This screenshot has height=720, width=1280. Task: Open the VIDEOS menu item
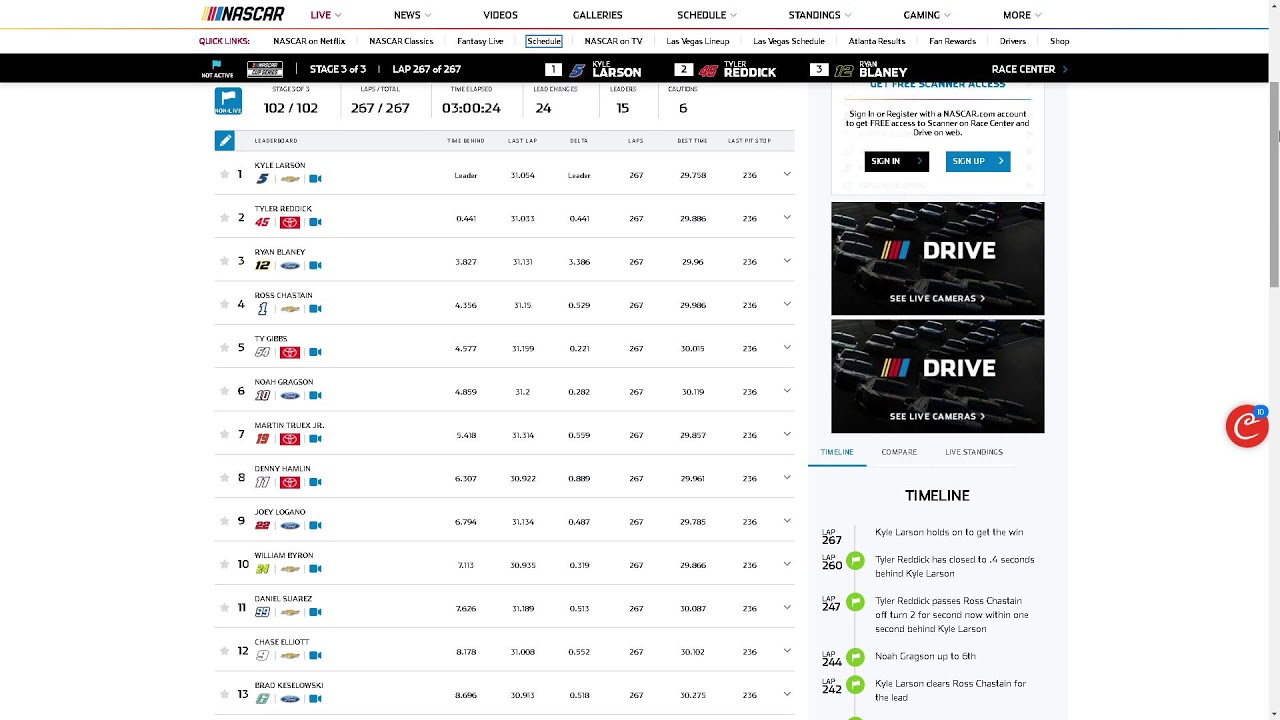coord(500,15)
